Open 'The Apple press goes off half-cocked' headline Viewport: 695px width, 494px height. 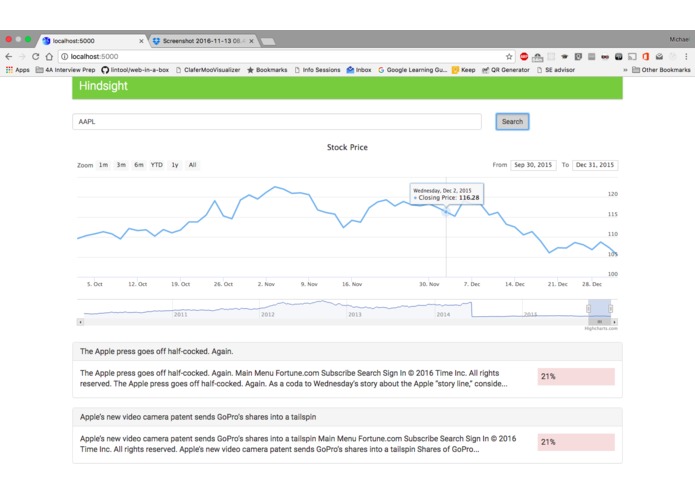point(156,351)
